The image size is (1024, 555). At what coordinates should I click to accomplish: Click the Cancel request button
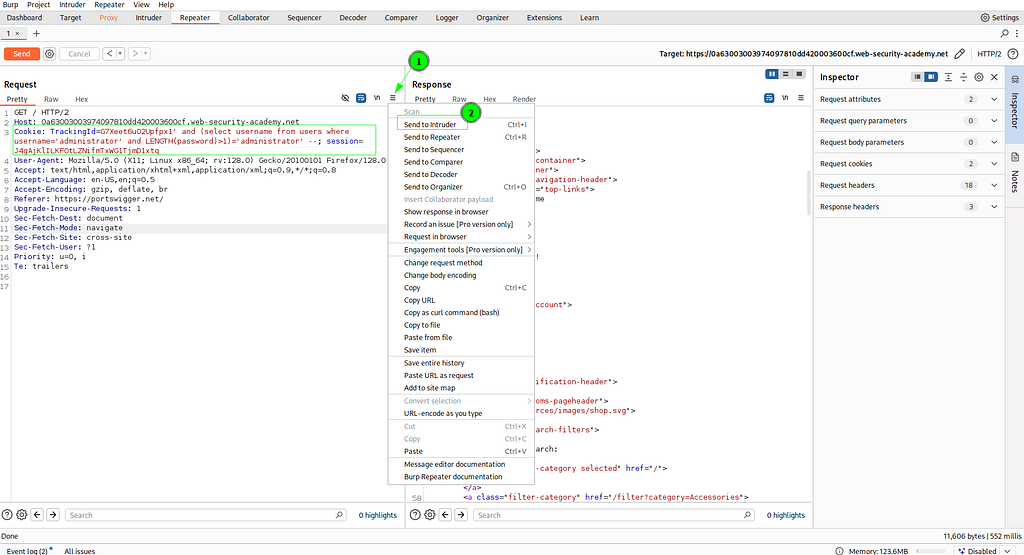[x=79, y=54]
